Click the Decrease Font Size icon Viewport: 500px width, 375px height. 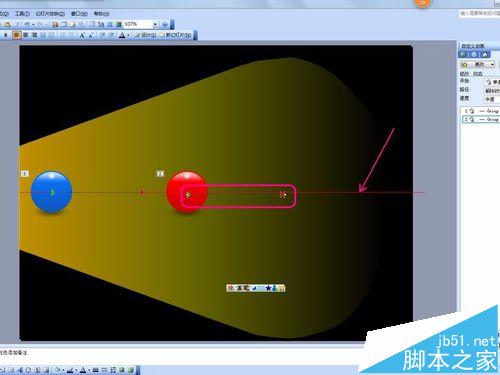click(x=91, y=35)
